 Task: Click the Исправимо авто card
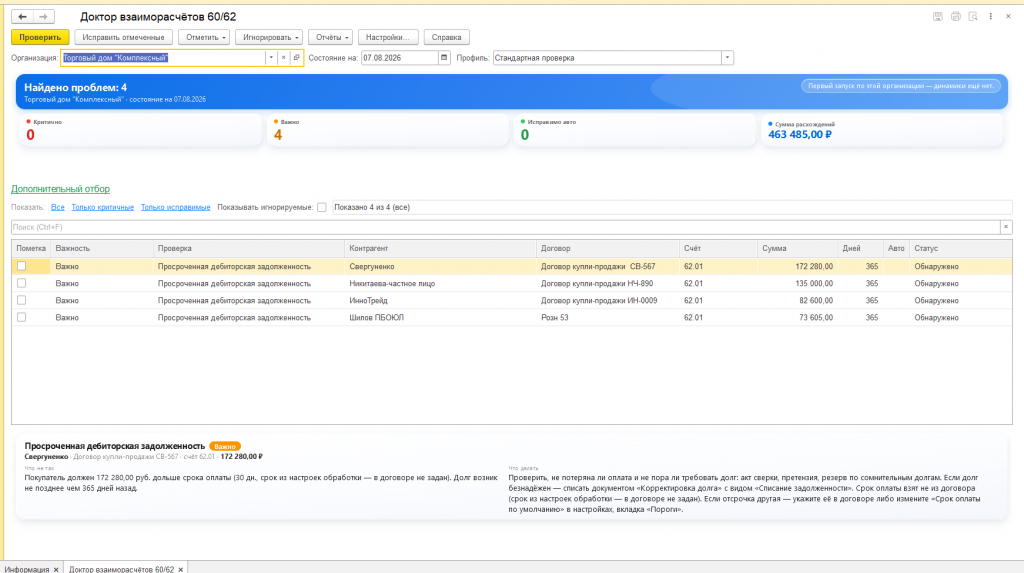pos(634,129)
